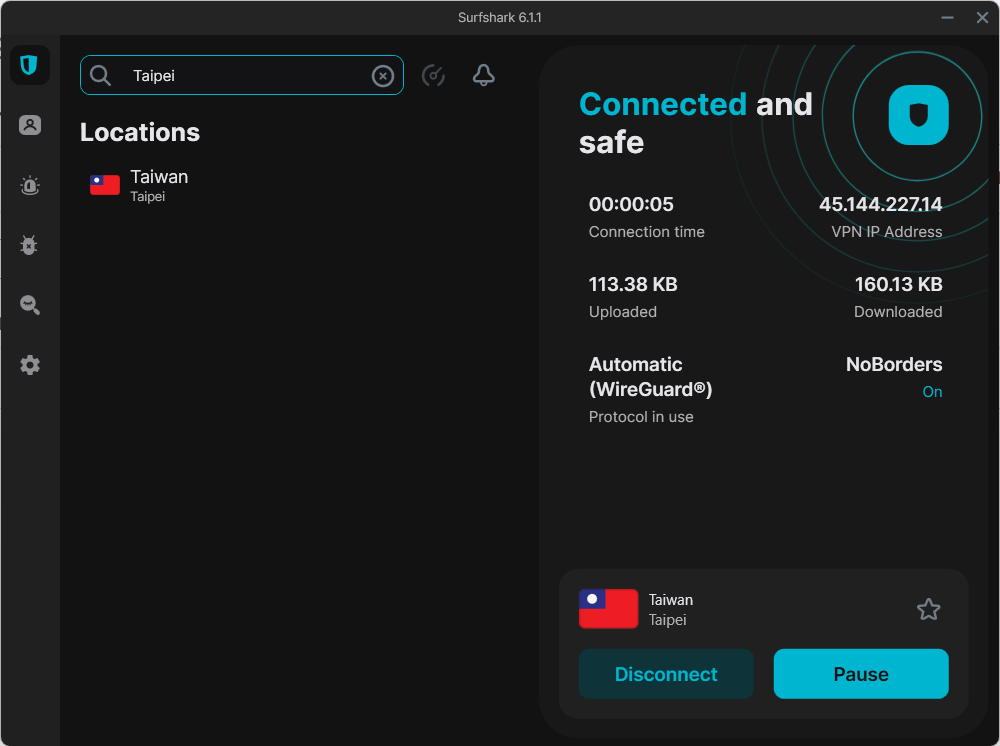
Task: Click the Disconnect button
Action: coord(666,674)
